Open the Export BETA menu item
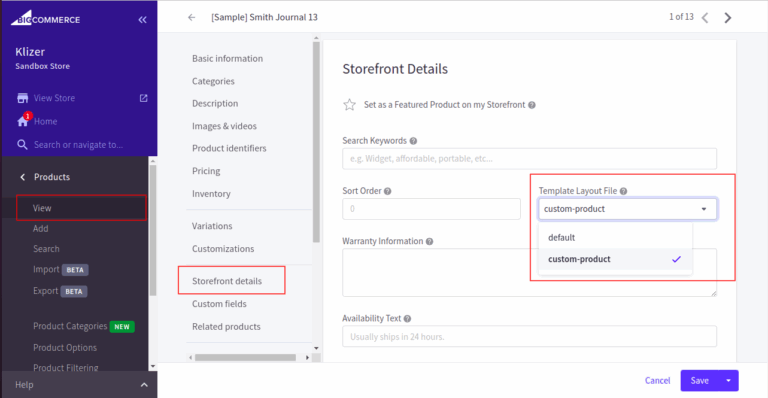 pyautogui.click(x=60, y=291)
